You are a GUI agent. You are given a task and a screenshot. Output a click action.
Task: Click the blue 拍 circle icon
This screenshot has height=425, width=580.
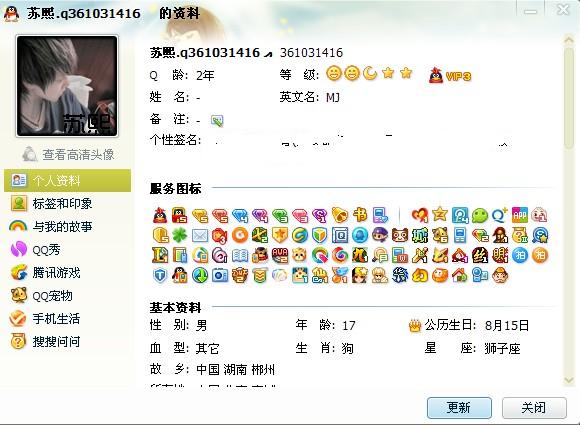tap(520, 255)
